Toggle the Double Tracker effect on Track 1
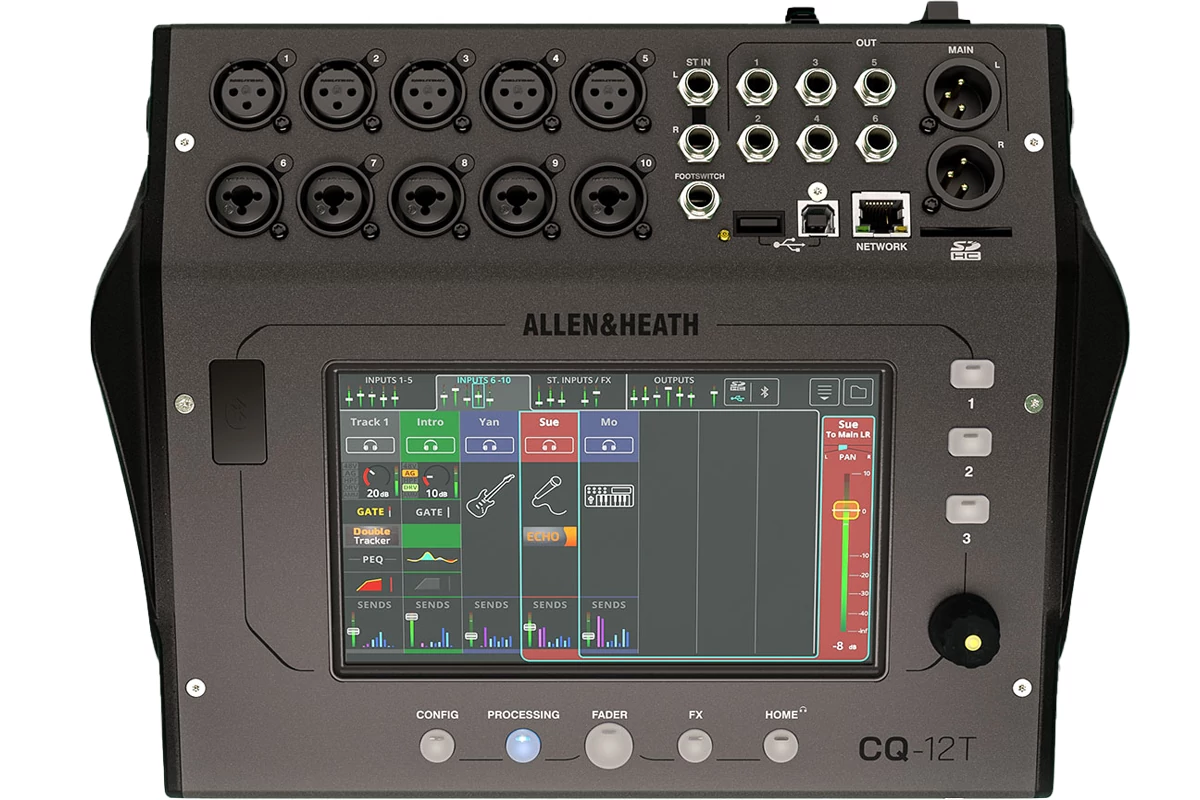The width and height of the screenshot is (1200, 800). (x=371, y=536)
